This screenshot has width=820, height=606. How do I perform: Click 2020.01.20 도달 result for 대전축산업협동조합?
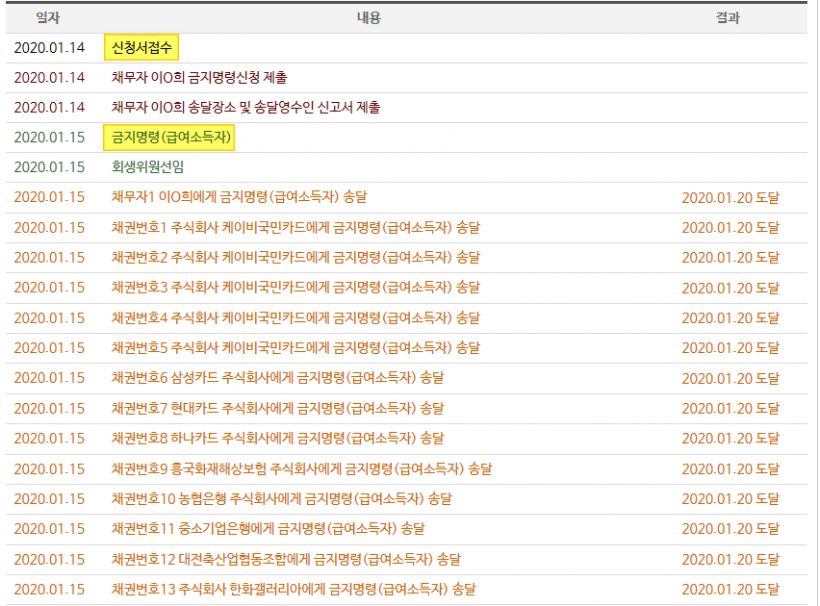tap(731, 559)
